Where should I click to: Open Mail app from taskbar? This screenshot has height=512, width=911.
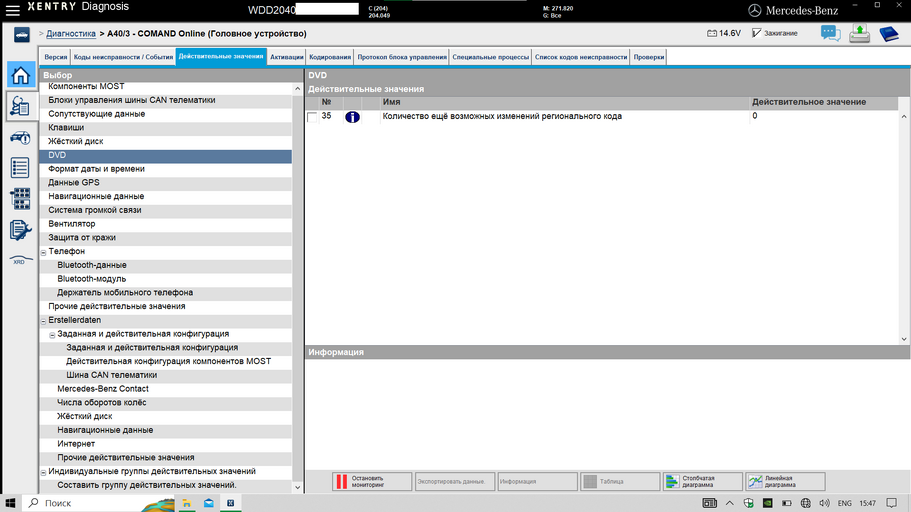tap(209, 503)
